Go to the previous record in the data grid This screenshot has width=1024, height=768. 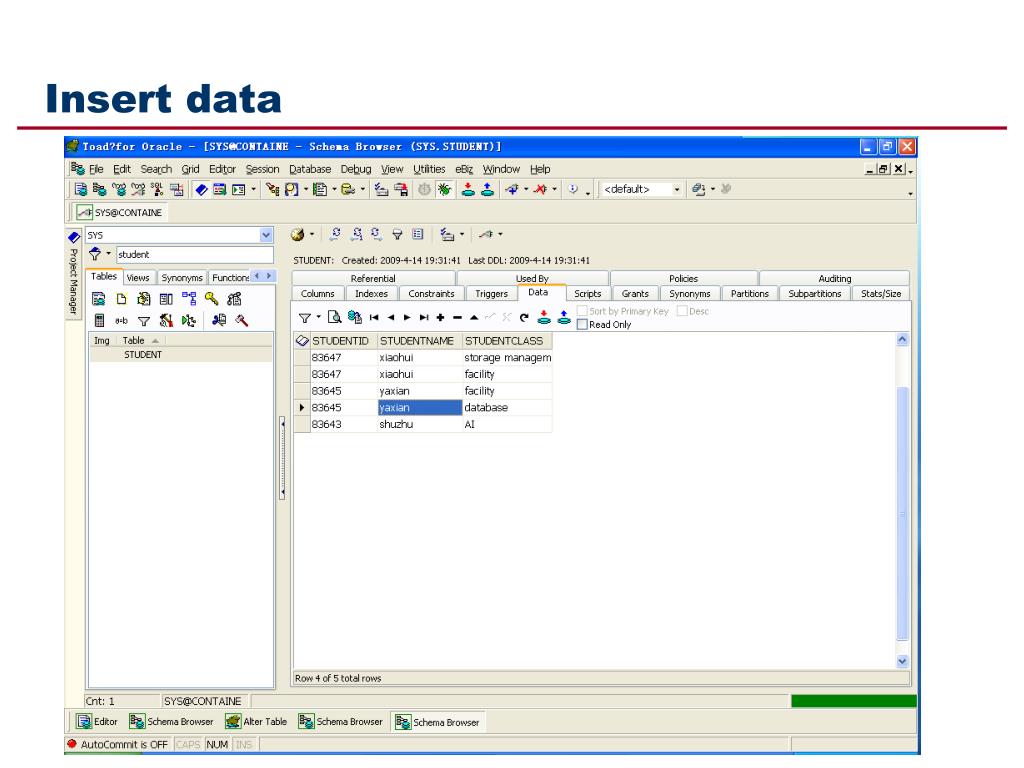[391, 317]
